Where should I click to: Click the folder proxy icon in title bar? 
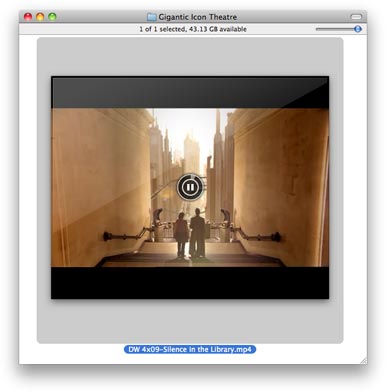tap(152, 17)
